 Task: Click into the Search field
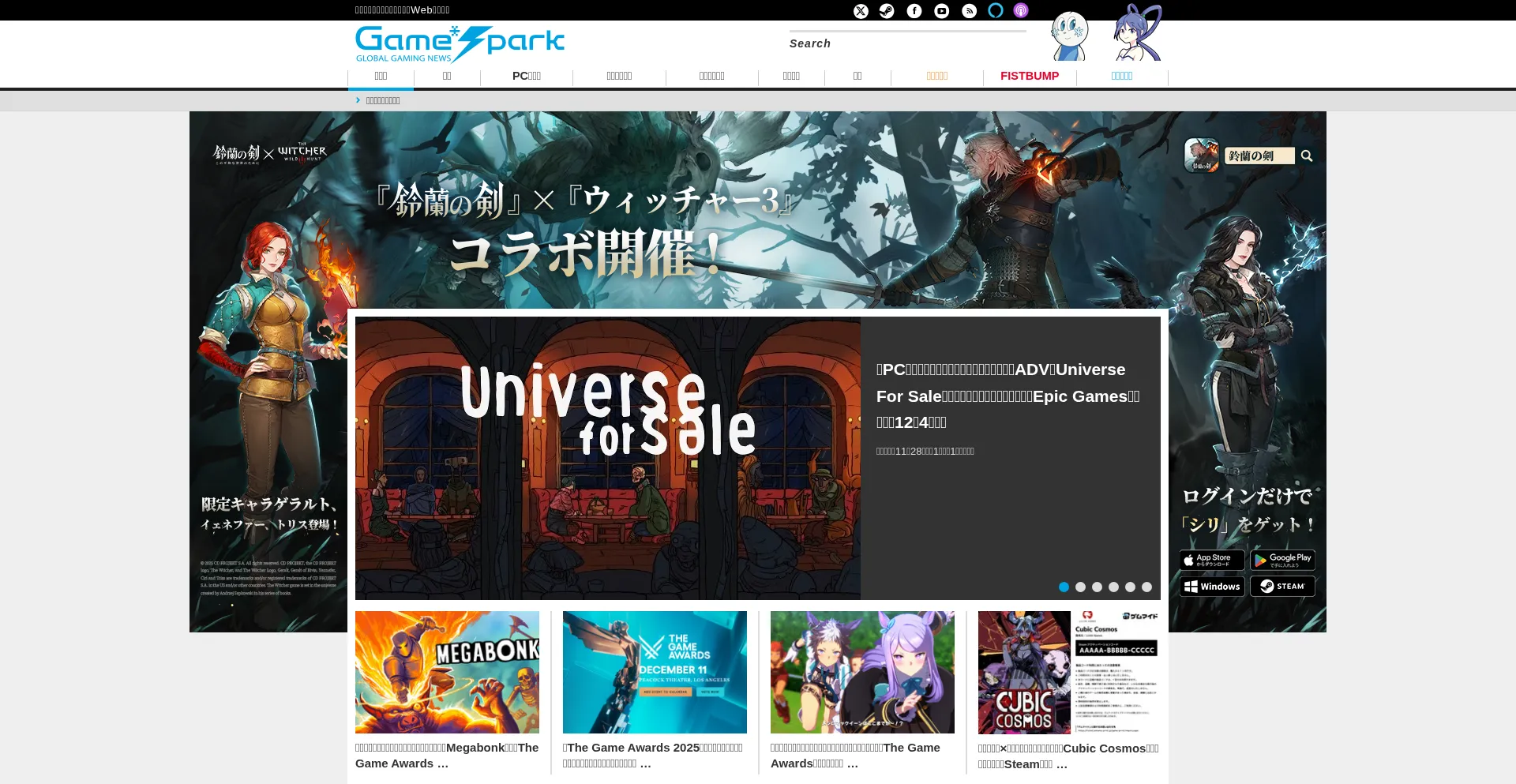pos(908,43)
